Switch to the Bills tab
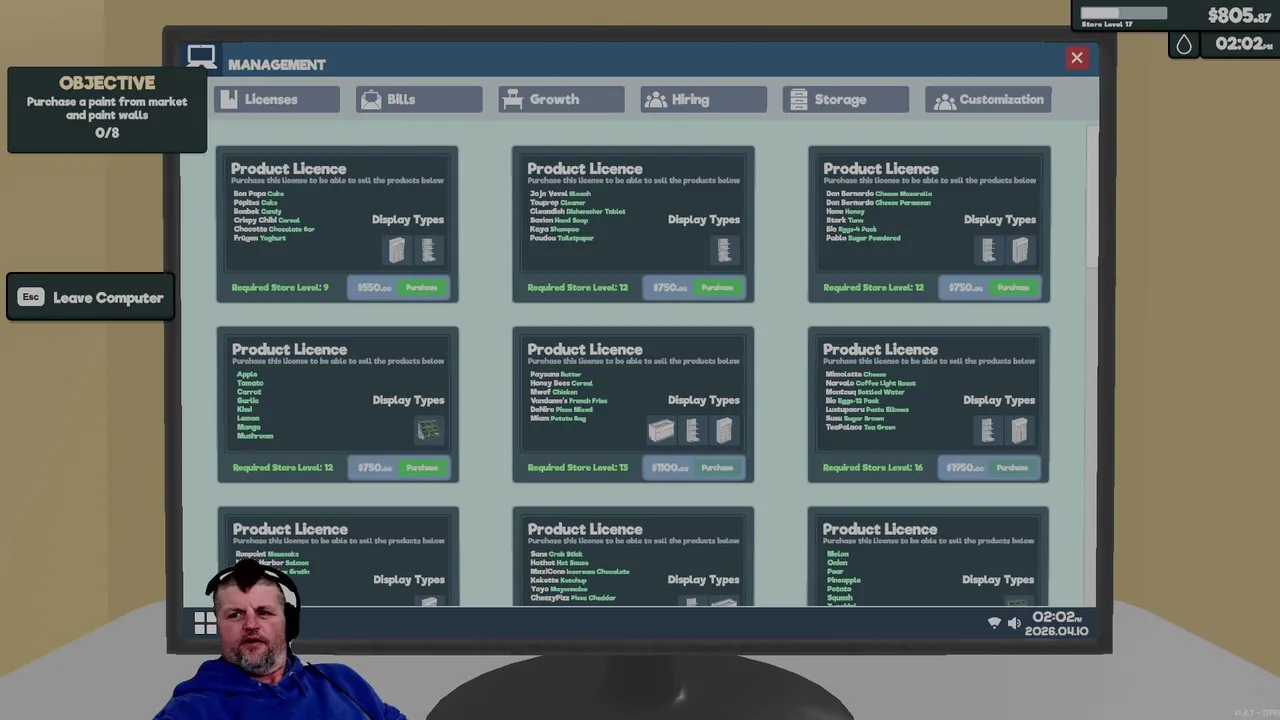The image size is (1280, 720). tap(419, 99)
